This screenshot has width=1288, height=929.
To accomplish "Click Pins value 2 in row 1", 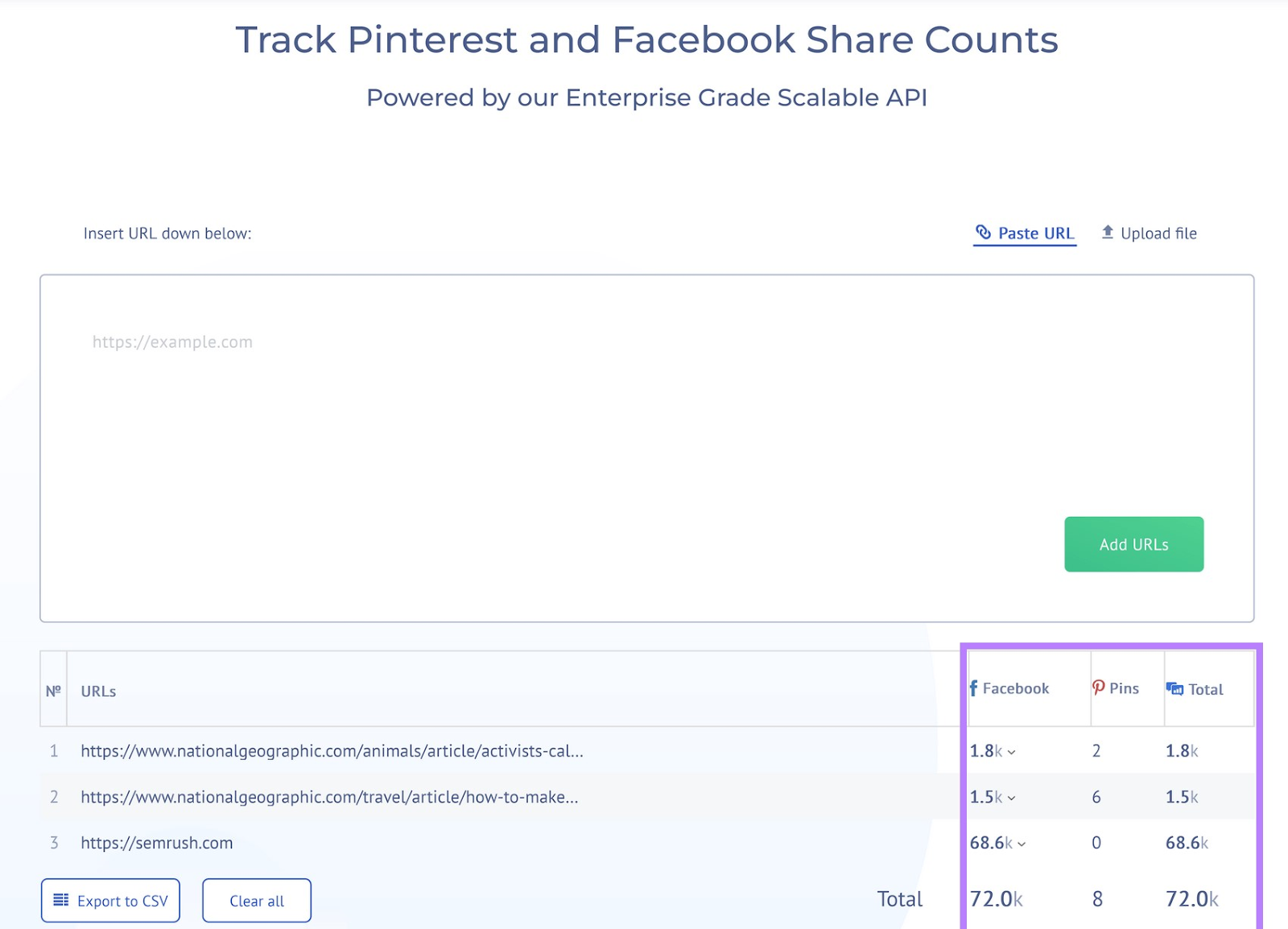I will [1096, 751].
